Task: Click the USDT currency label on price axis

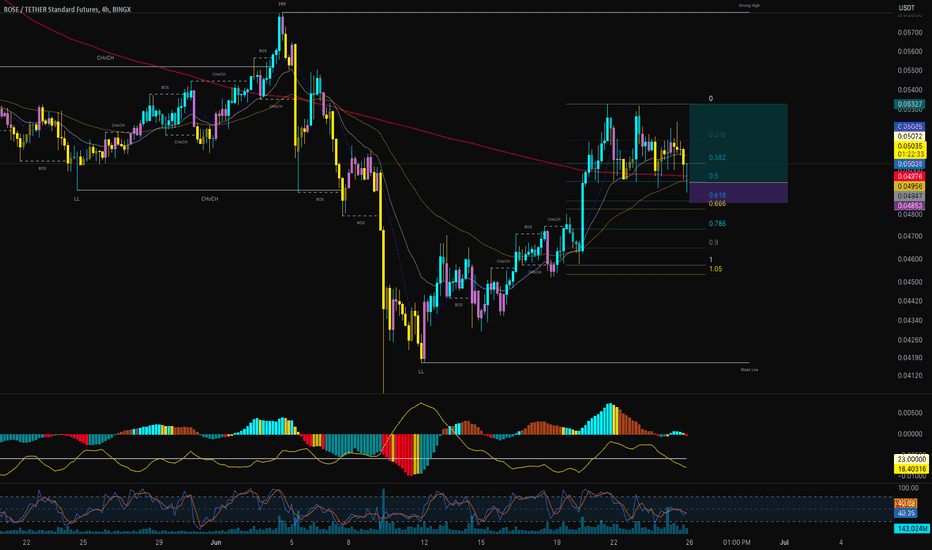Action: (906, 8)
